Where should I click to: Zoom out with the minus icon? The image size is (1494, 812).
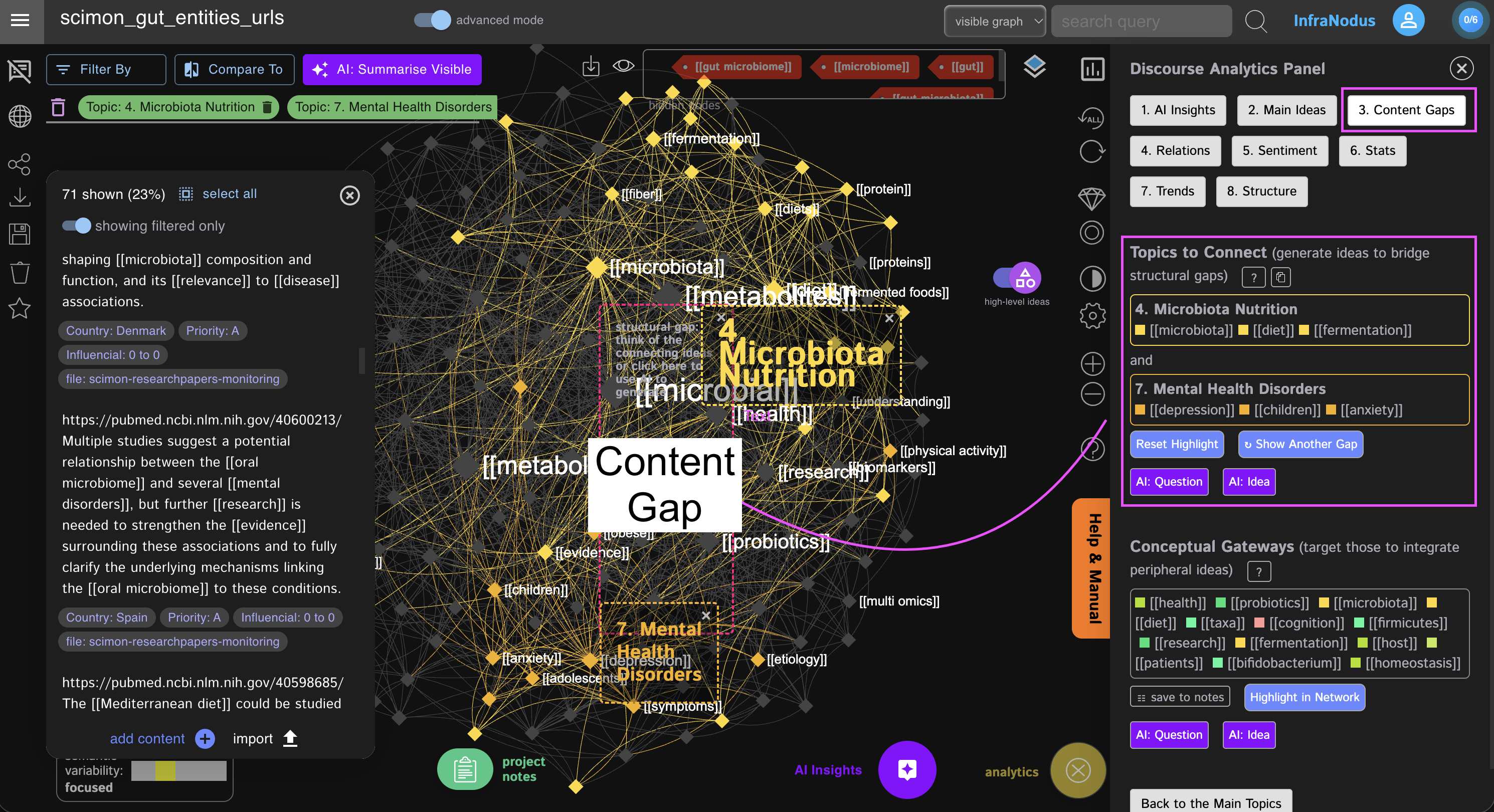coord(1092,394)
